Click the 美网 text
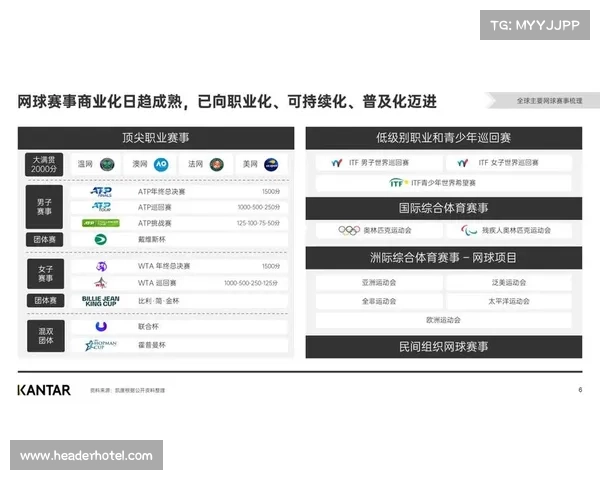Viewport: 600px width, 480px height. click(250, 164)
